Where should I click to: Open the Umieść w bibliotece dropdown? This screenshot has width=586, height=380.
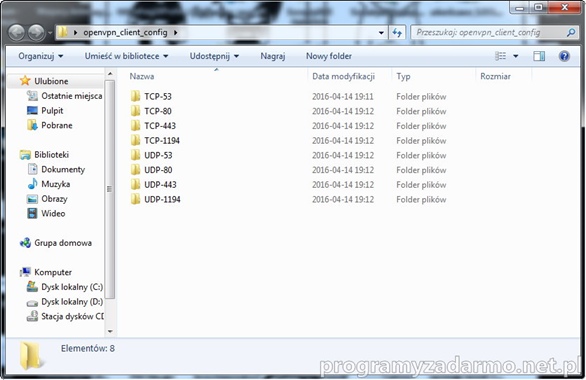click(126, 56)
